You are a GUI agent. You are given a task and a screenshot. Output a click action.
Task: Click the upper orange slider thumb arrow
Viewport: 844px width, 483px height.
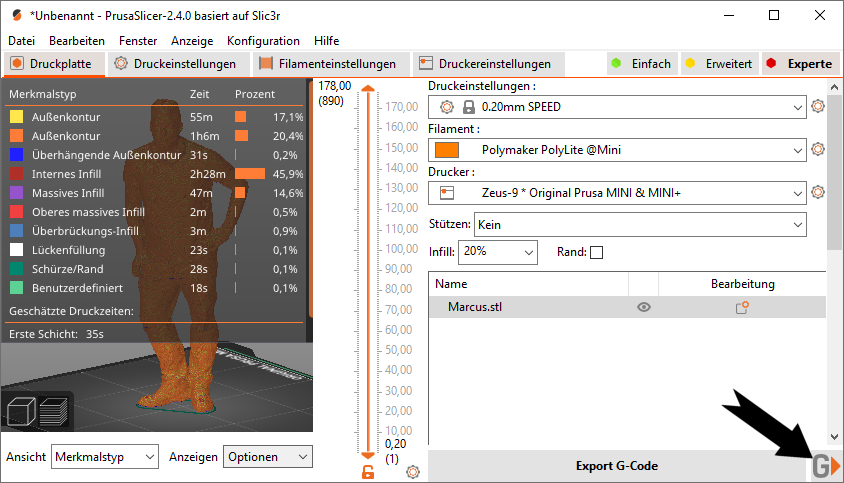[x=368, y=89]
